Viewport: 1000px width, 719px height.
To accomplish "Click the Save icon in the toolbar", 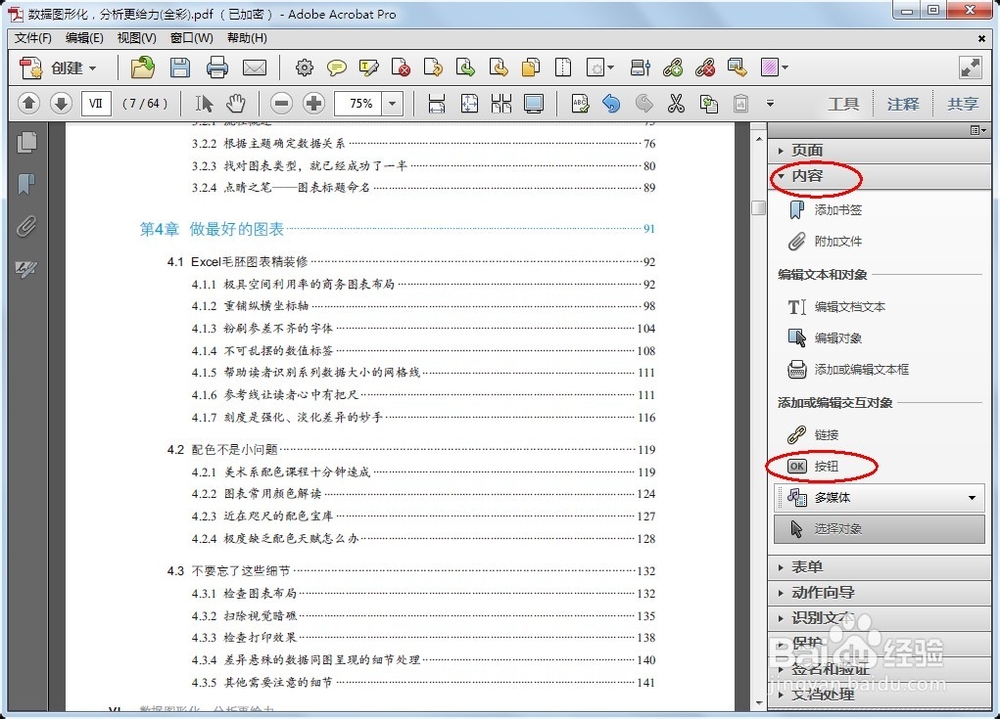I will (180, 68).
